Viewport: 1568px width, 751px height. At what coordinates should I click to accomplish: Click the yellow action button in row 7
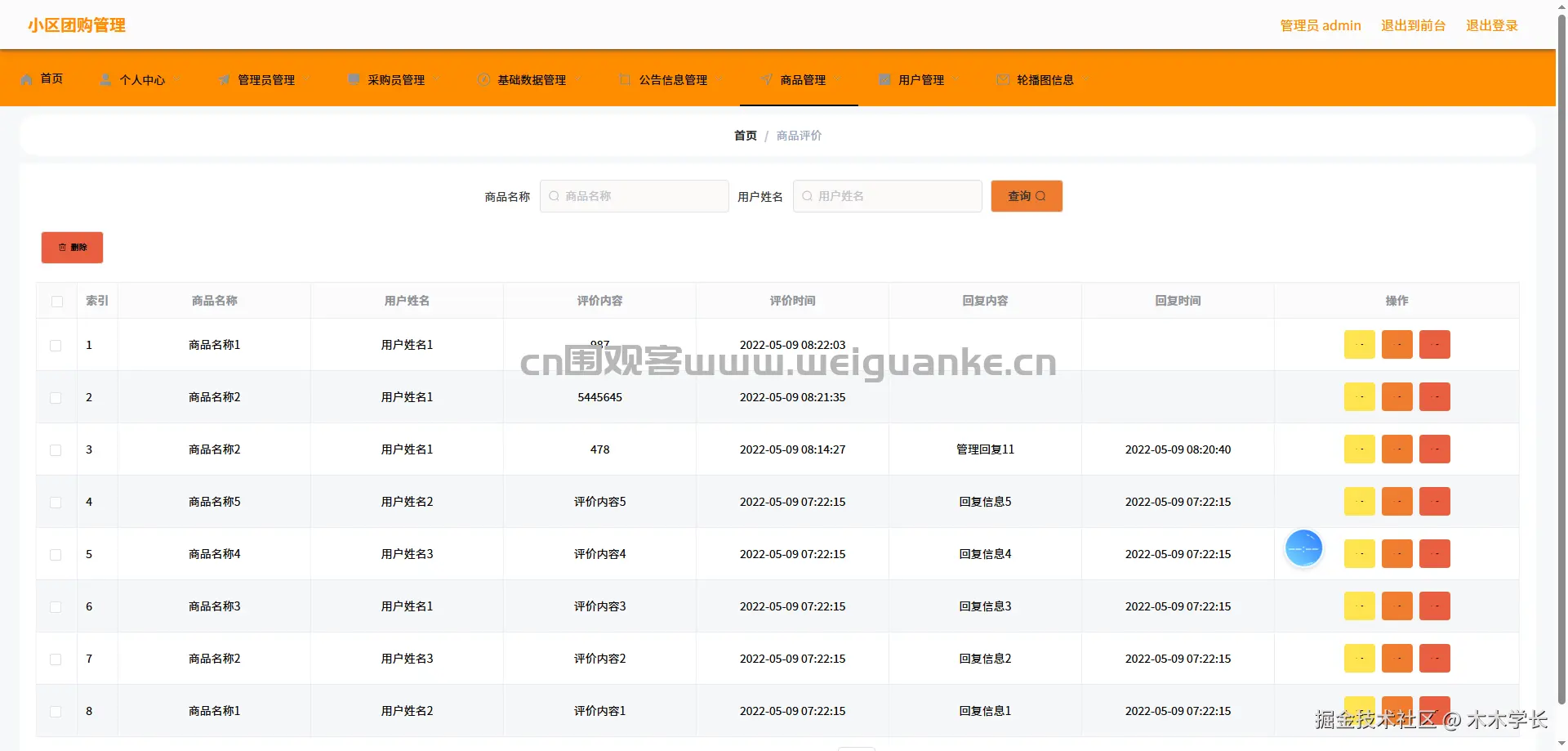(x=1360, y=659)
